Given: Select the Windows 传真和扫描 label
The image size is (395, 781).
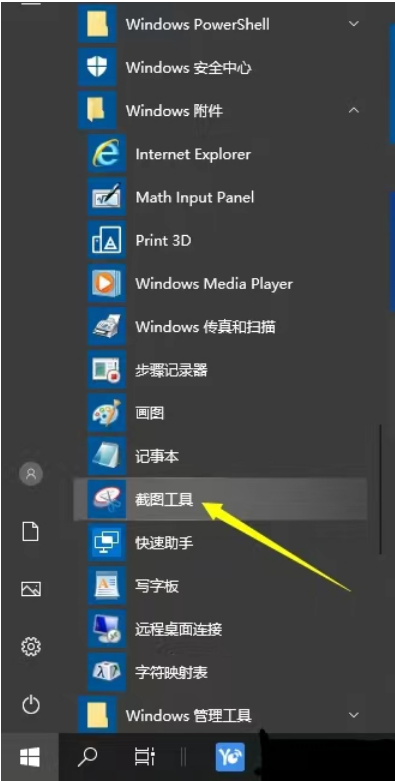Looking at the screenshot, I should (205, 327).
